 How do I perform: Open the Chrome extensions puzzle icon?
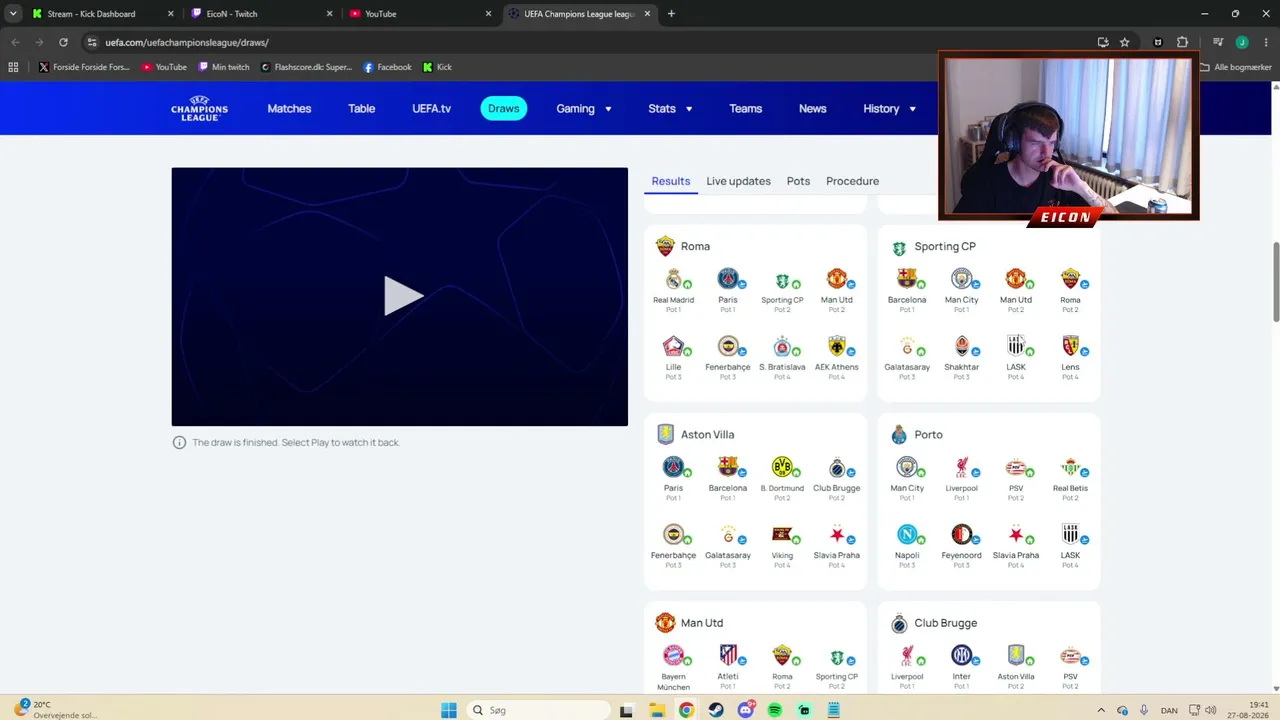pyautogui.click(x=1183, y=42)
